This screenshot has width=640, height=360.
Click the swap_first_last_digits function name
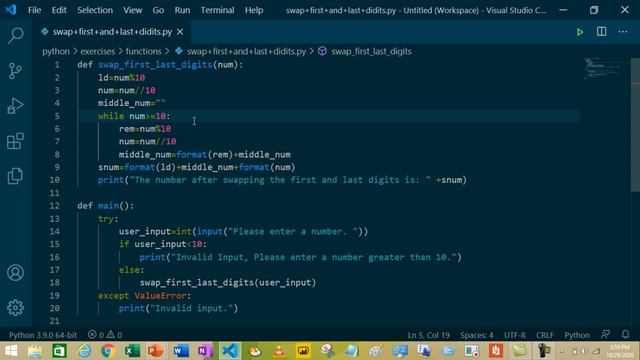[x=155, y=64]
